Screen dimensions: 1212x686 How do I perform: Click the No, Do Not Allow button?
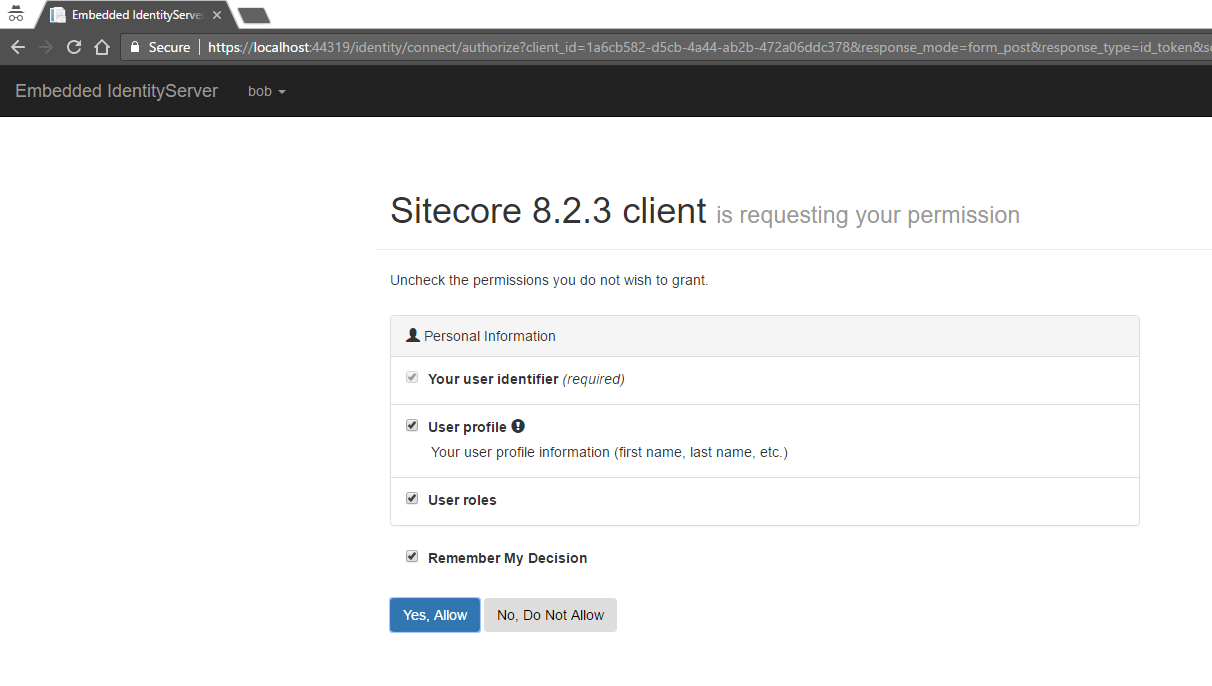click(550, 615)
